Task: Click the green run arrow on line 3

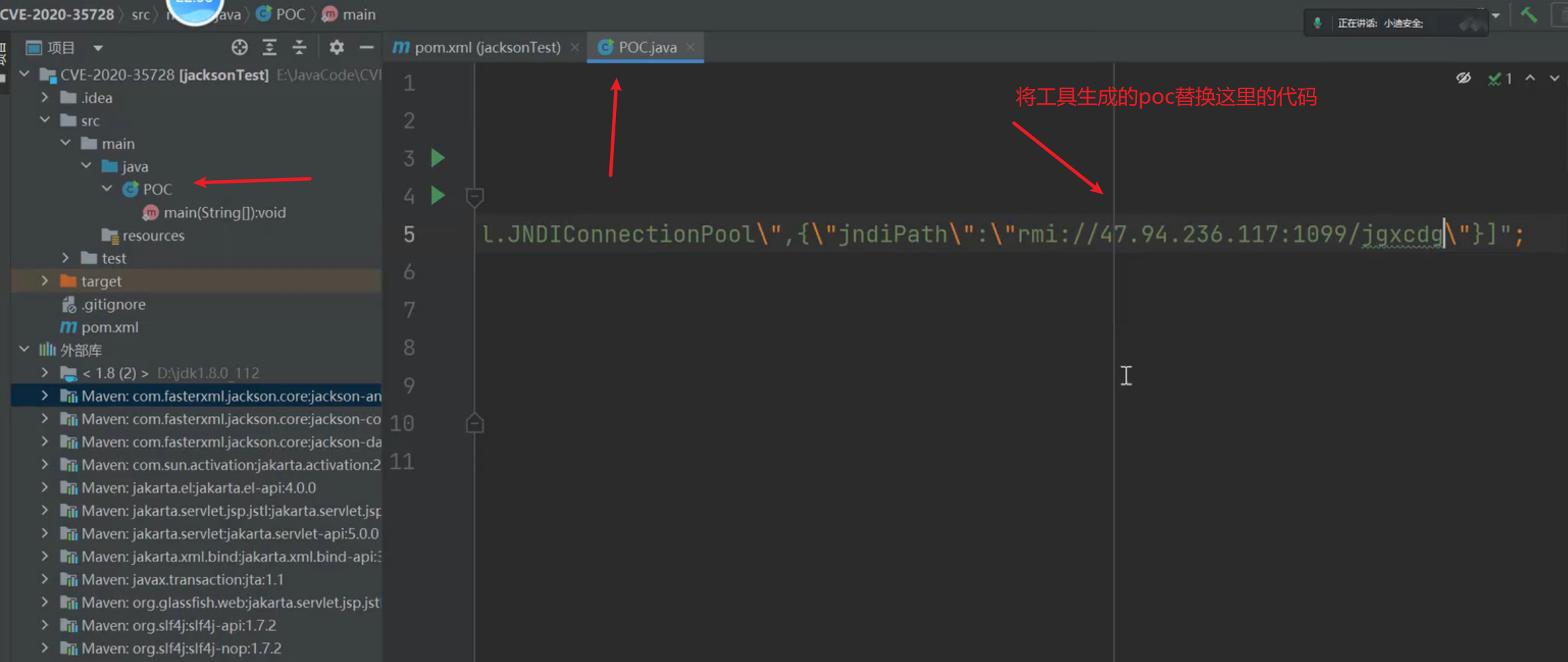Action: pos(438,158)
